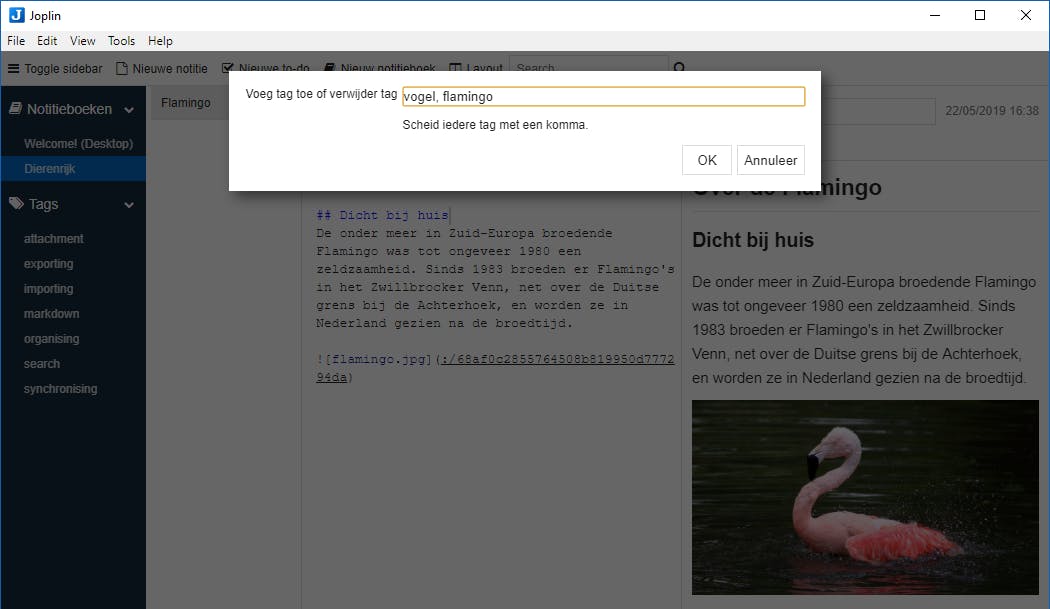Collapse the Tags section chevron
The height and width of the screenshot is (609, 1050).
[x=129, y=205]
